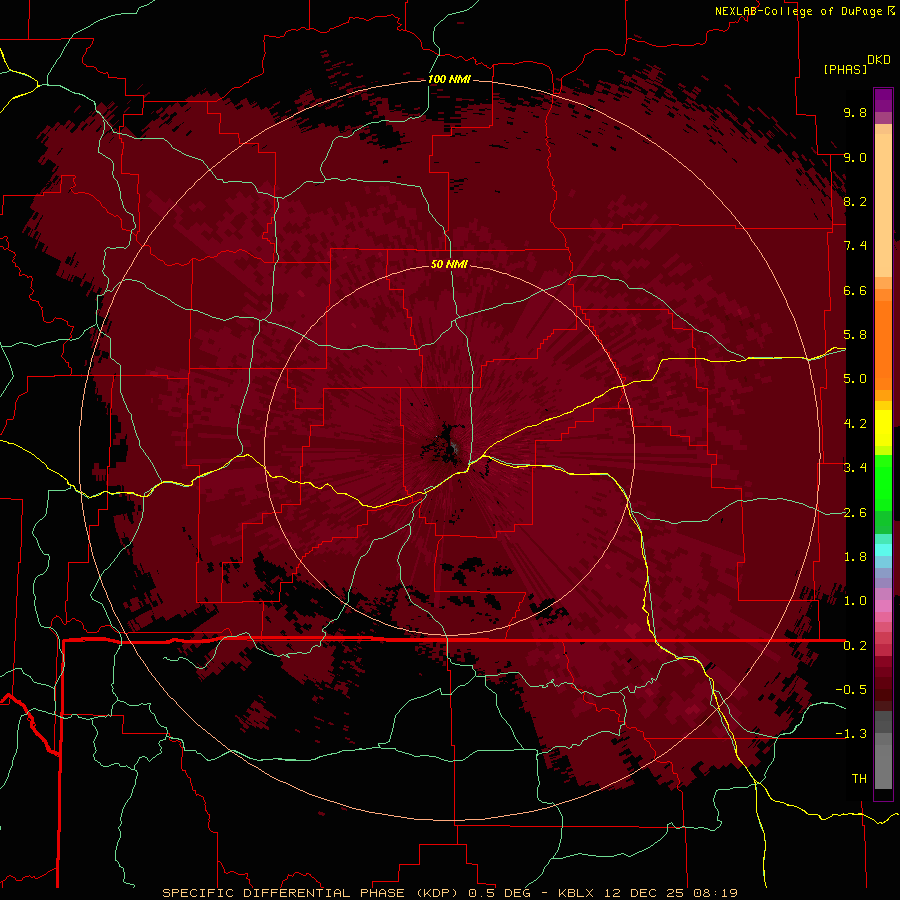Click the 3.4 scale value label
The width and height of the screenshot is (900, 900).
click(x=855, y=468)
